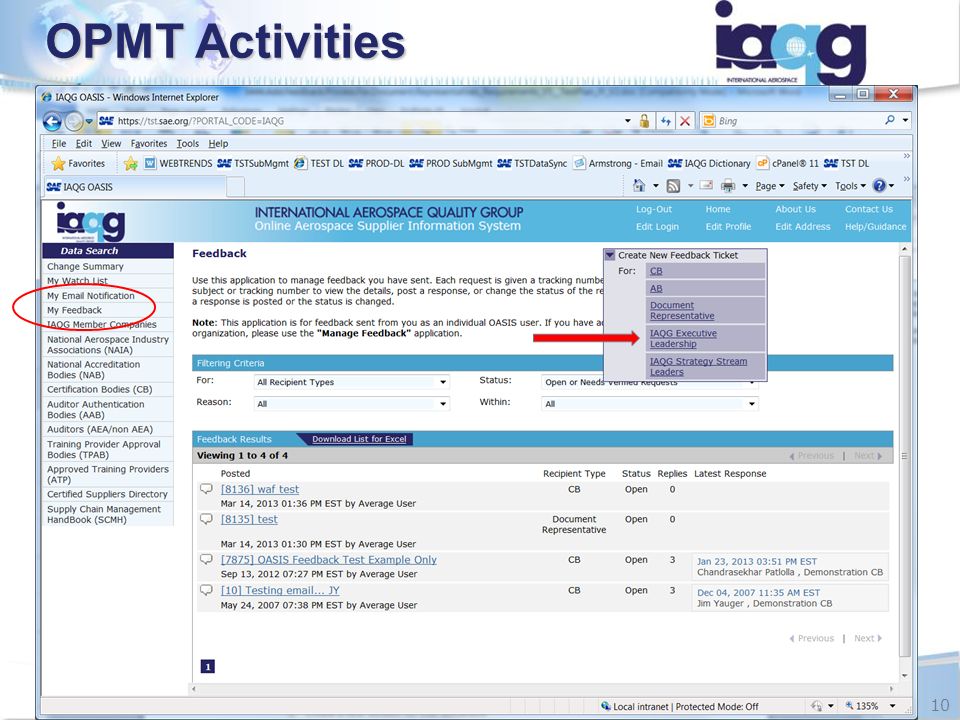Click the status bar zoom magnifier icon
Screen dimensions: 960x720
849,705
